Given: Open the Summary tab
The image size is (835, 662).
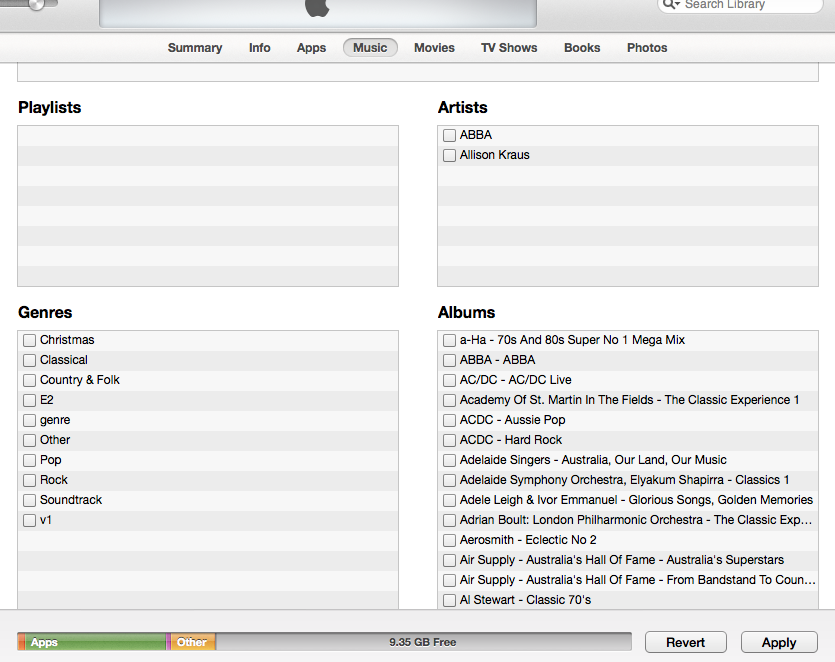Looking at the screenshot, I should (195, 48).
